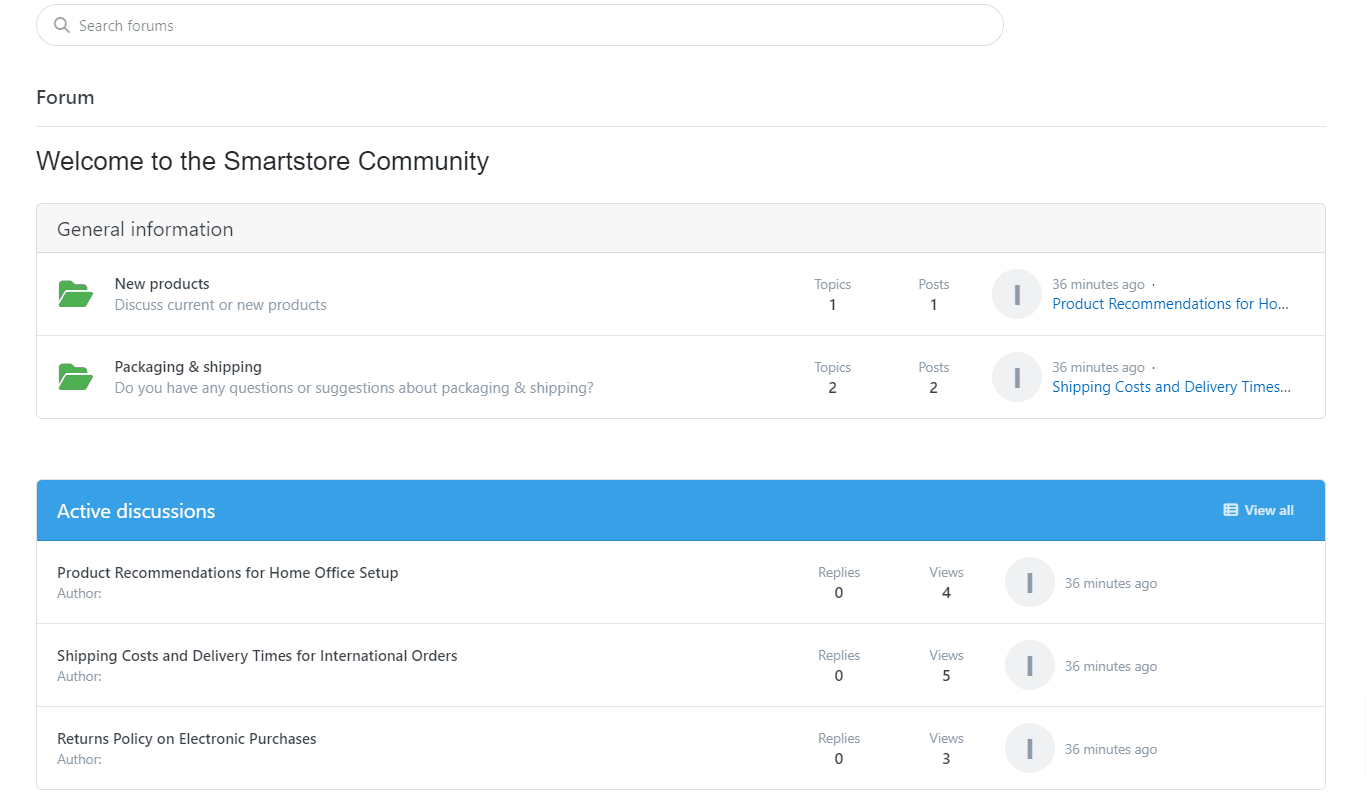Click the Active discussions header
1367x807 pixels.
click(136, 511)
